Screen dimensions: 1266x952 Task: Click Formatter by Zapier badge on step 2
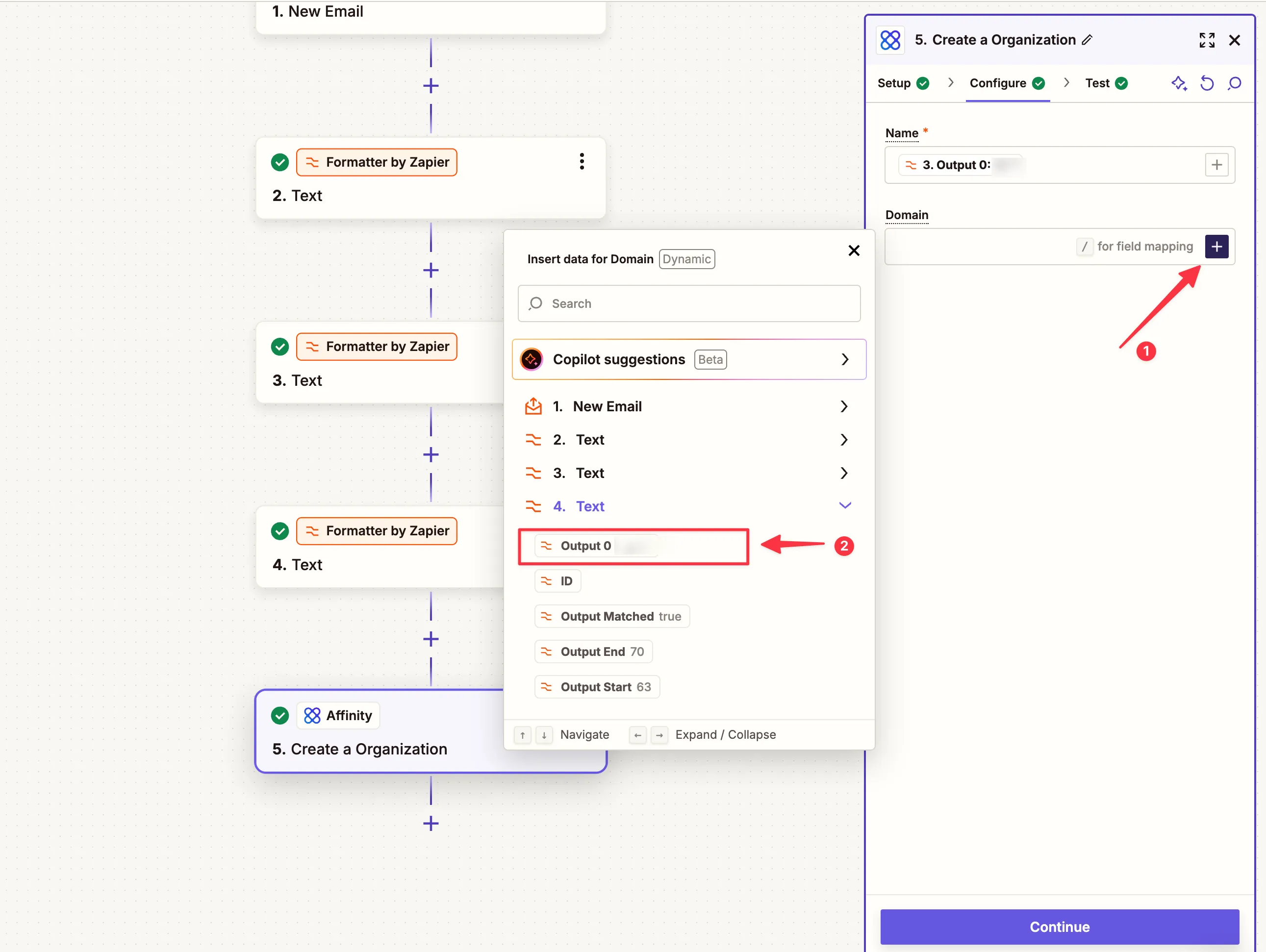tap(377, 162)
